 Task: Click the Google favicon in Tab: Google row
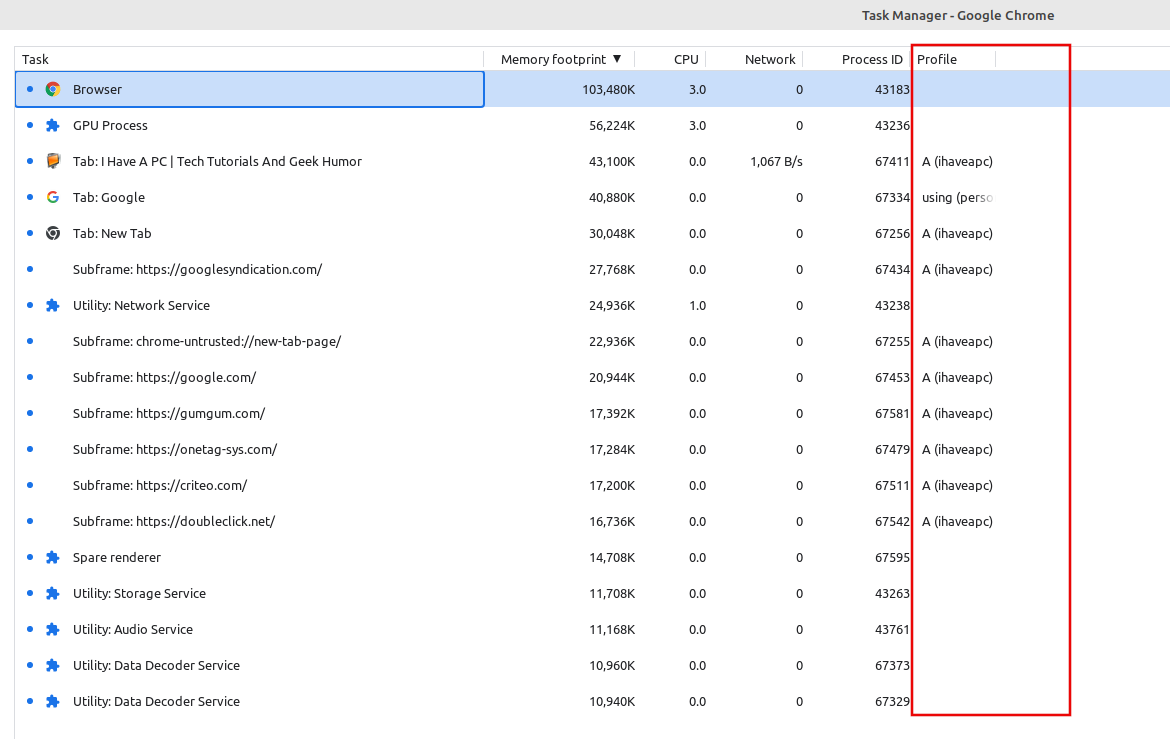coord(53,197)
